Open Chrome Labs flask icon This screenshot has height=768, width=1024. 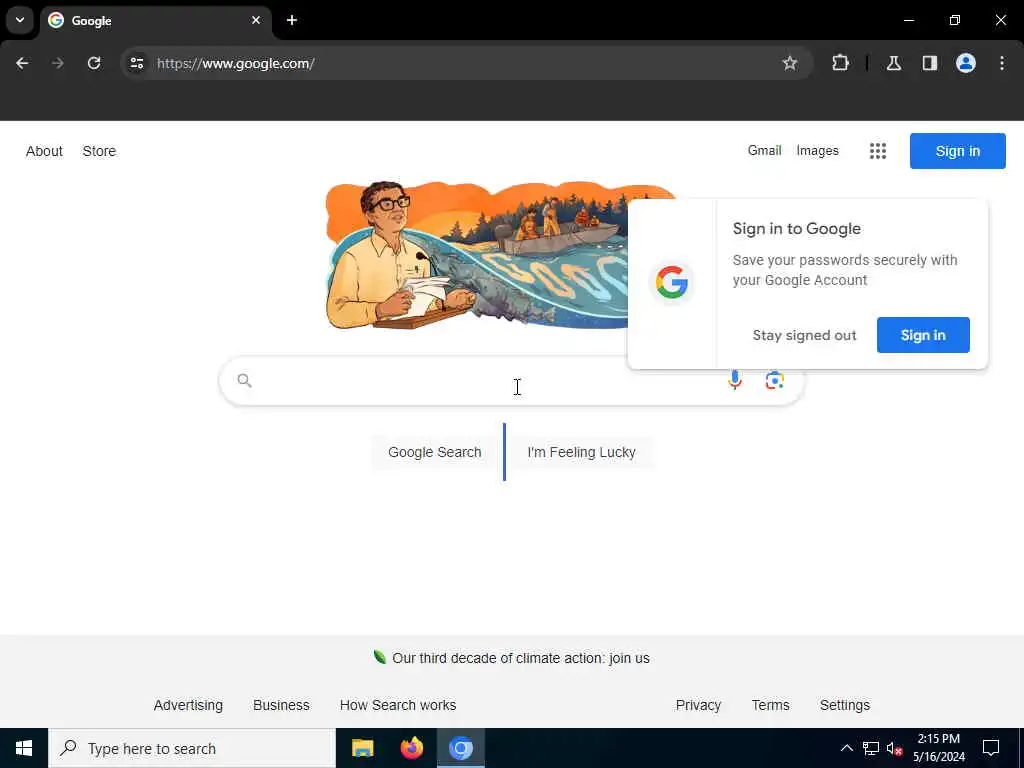[894, 63]
